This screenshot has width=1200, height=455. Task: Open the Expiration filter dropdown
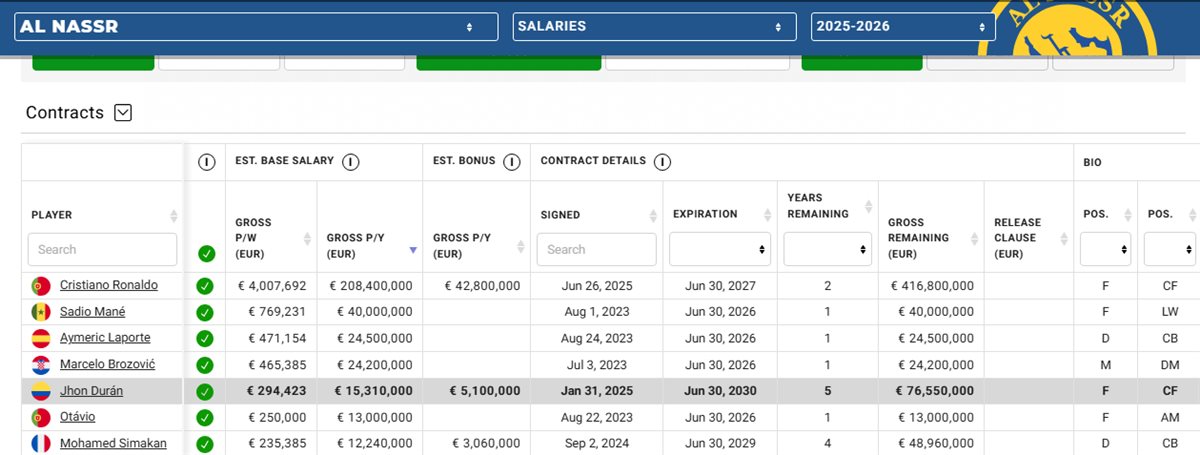(719, 249)
